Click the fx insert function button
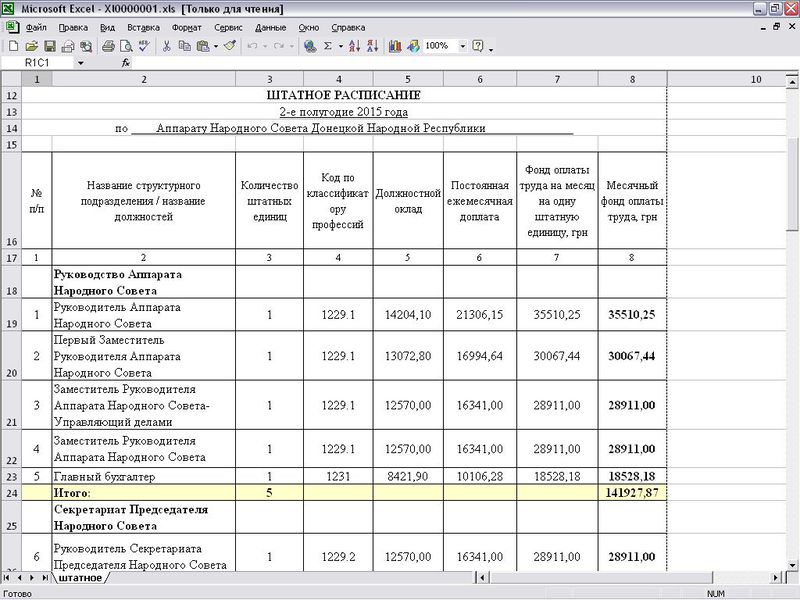Viewport: 800px width, 600px height. point(126,62)
